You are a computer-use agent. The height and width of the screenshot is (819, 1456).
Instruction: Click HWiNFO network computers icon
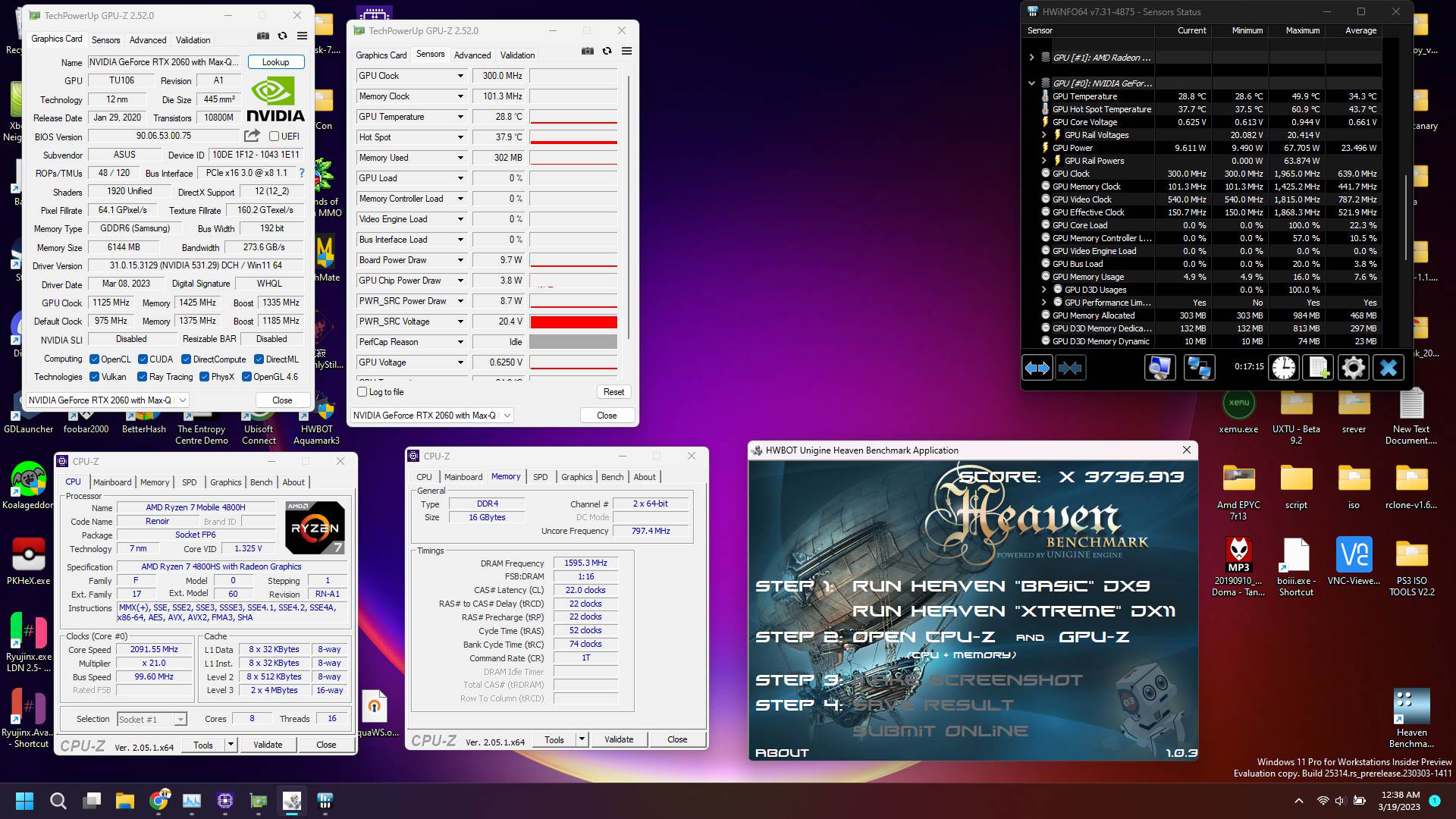pyautogui.click(x=1199, y=368)
